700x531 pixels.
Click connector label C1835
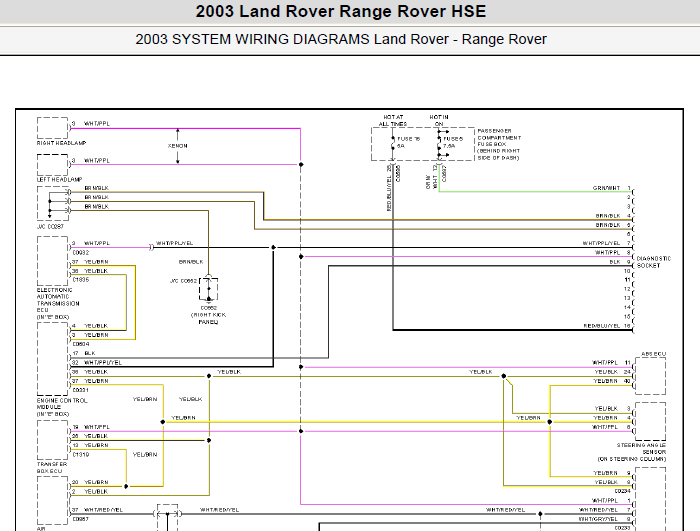click(x=81, y=280)
